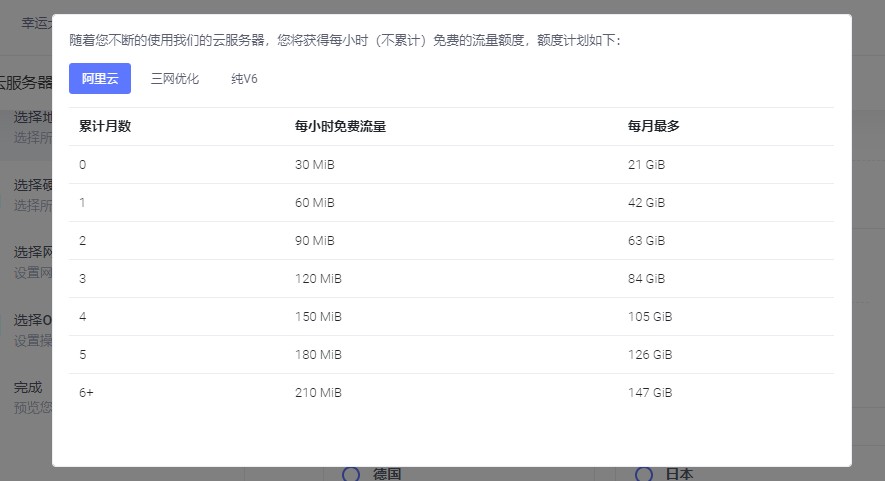Select the 180 MiB hourly cell

click(318, 355)
